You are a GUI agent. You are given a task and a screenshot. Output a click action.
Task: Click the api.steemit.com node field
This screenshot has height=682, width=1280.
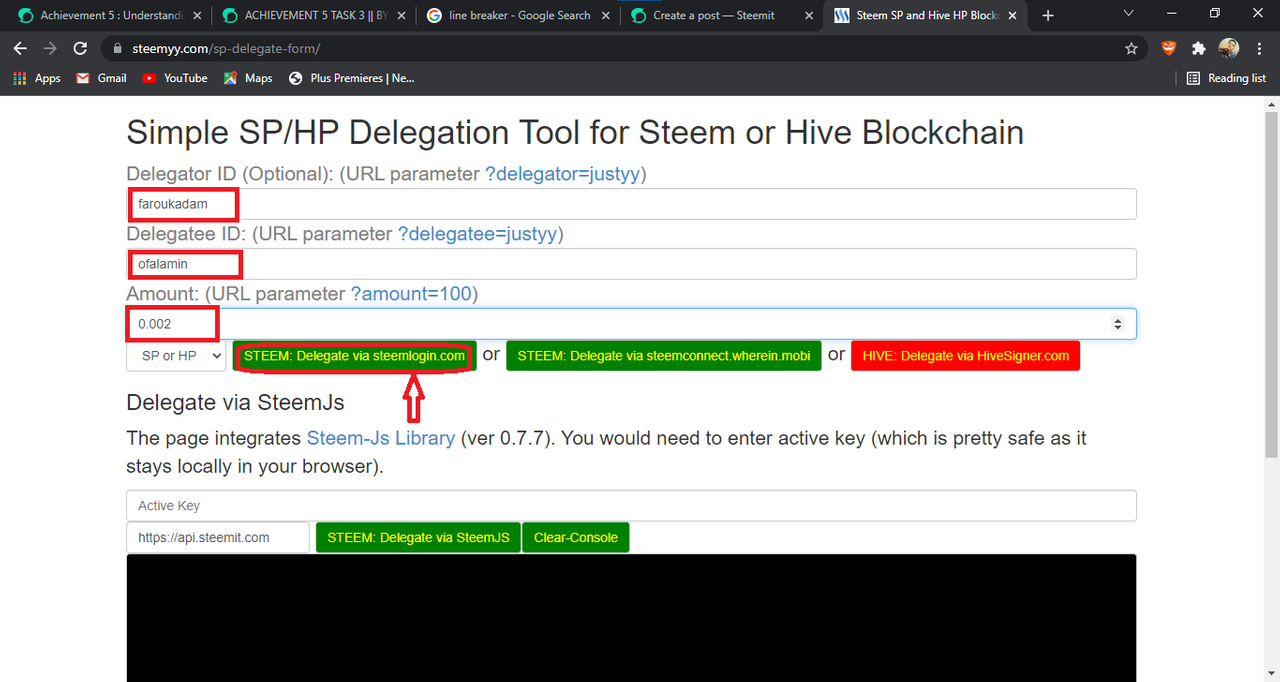(218, 537)
